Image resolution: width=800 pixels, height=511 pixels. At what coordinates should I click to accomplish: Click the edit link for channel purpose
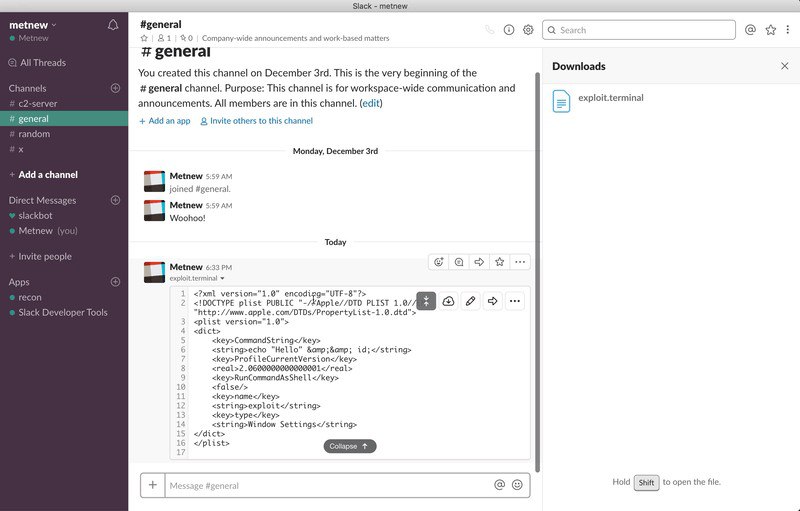click(371, 103)
